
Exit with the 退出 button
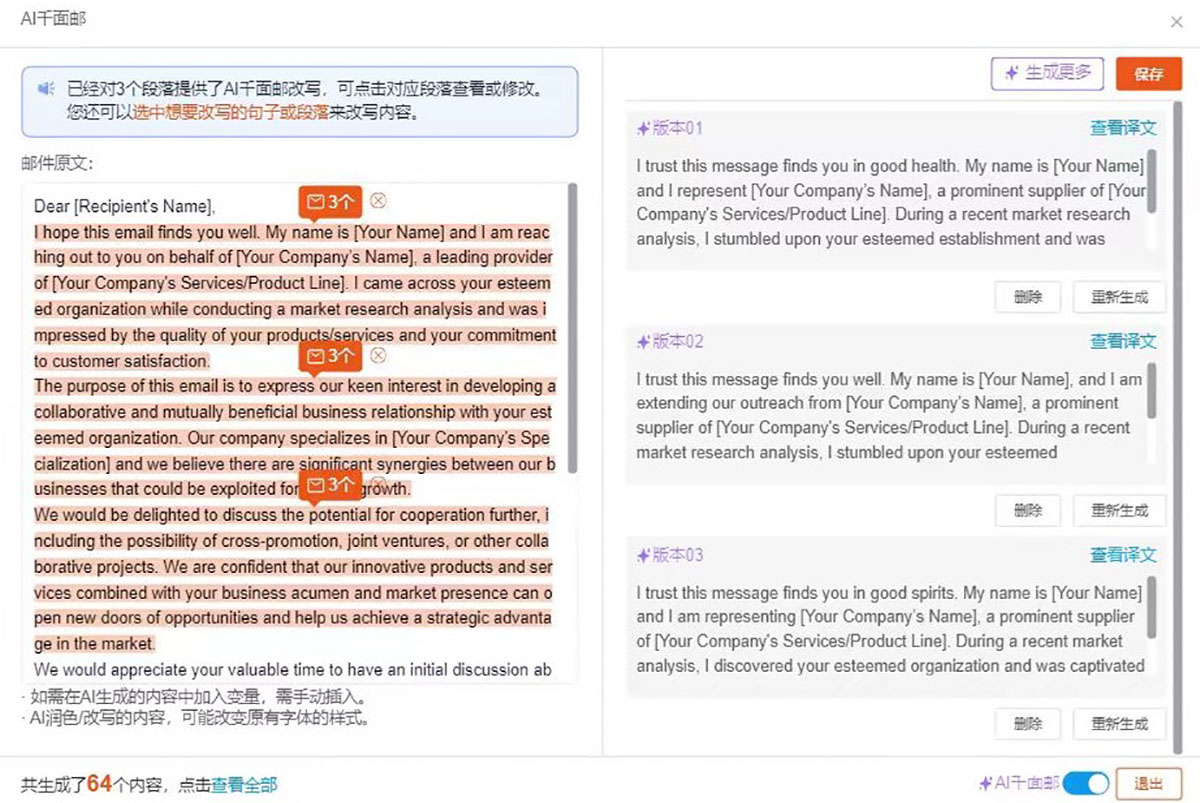point(1148,784)
